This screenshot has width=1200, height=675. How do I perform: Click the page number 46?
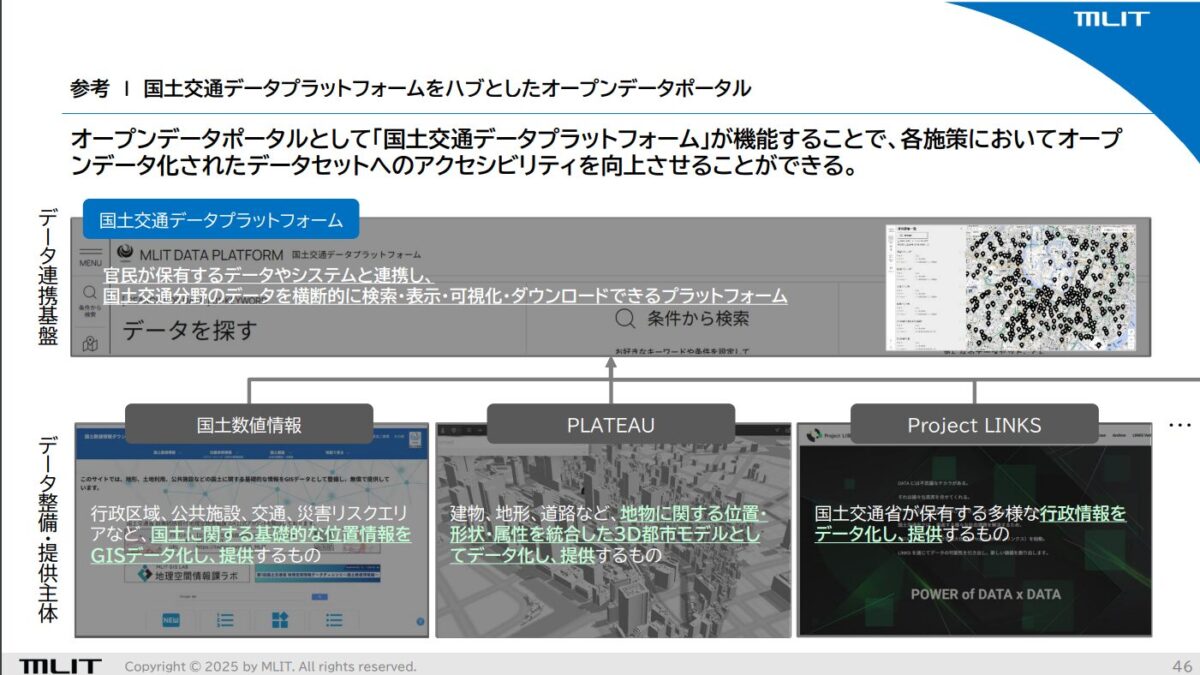[1181, 665]
